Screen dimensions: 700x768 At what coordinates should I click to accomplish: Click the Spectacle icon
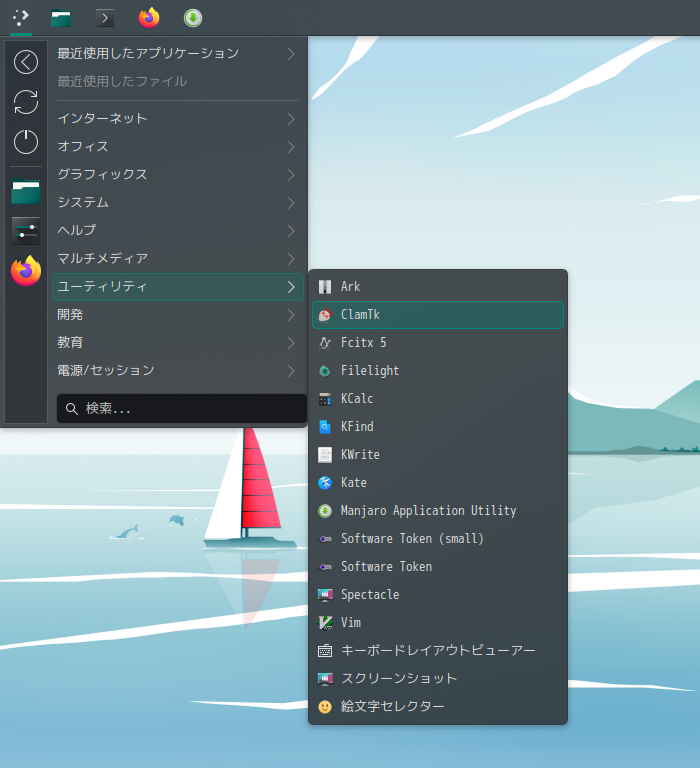(325, 595)
